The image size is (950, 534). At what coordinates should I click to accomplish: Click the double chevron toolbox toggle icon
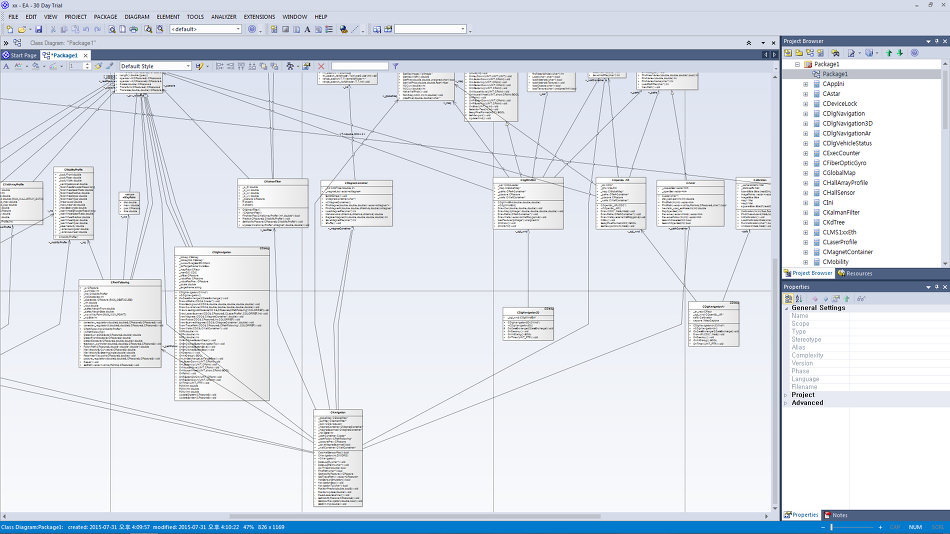[x=5, y=43]
